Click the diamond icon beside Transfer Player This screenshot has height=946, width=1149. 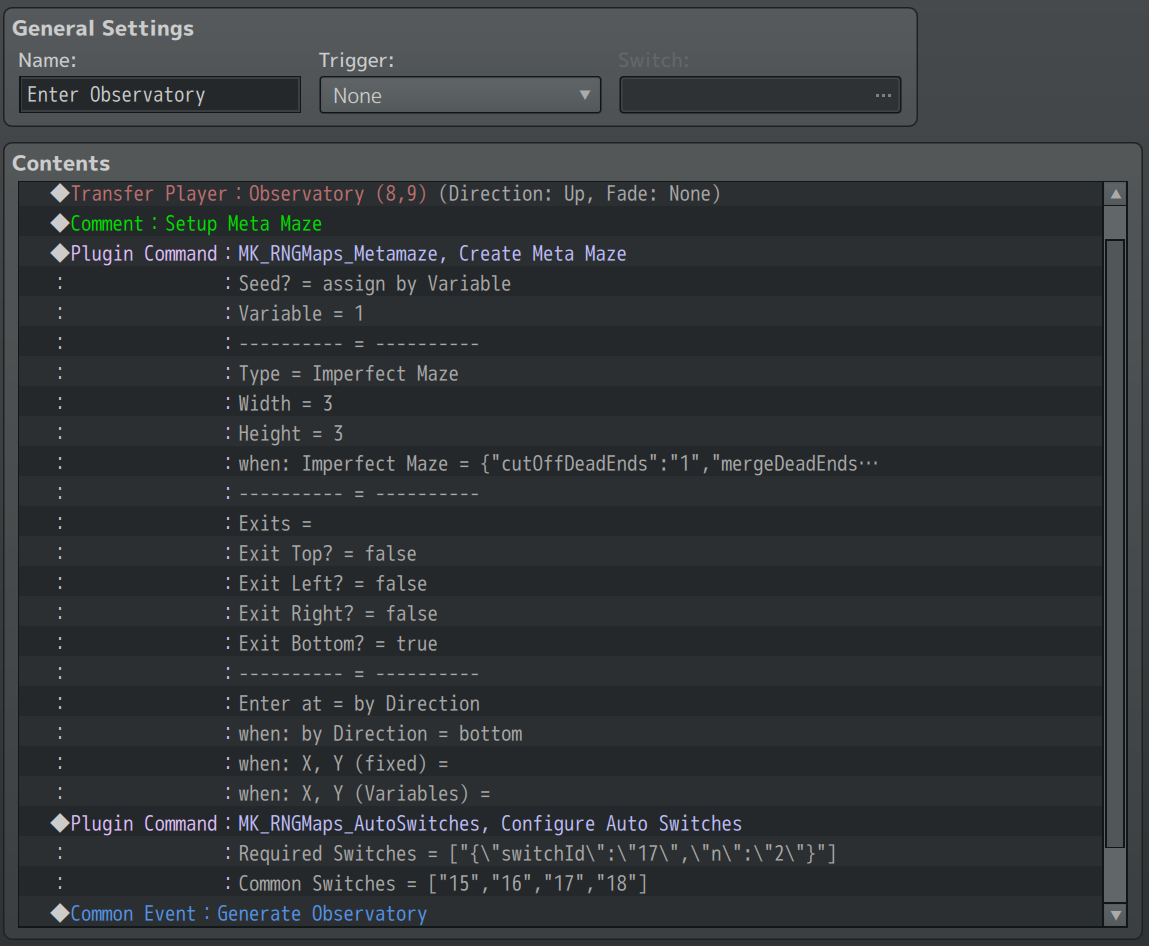[x=60, y=194]
